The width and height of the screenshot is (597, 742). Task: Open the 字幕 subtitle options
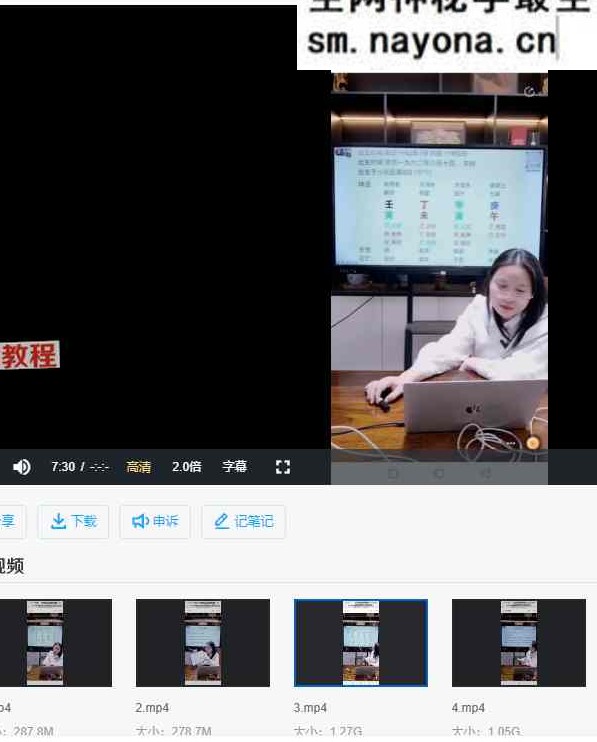(235, 467)
